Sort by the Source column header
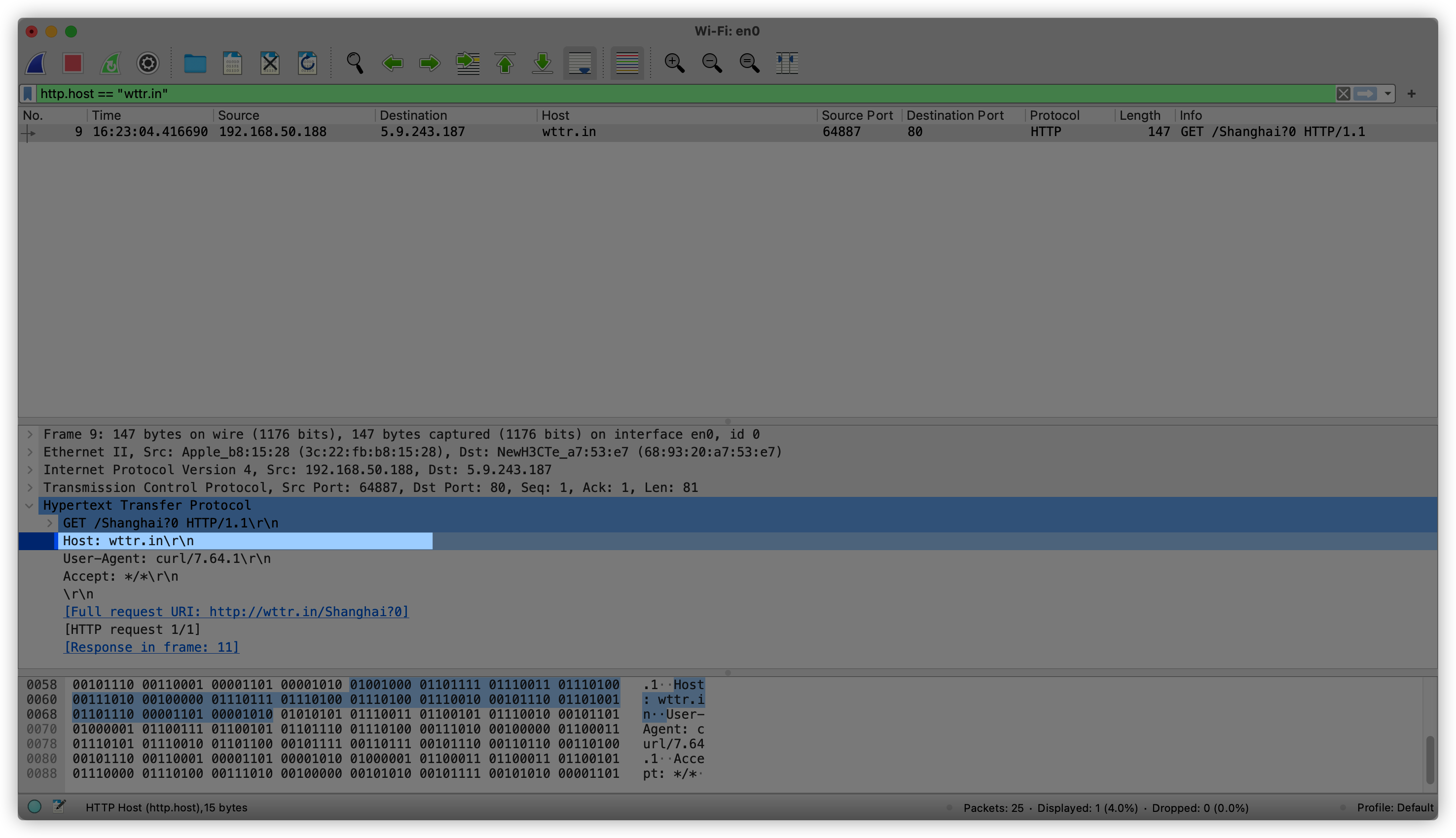Viewport: 1456px width, 838px height. 295,115
